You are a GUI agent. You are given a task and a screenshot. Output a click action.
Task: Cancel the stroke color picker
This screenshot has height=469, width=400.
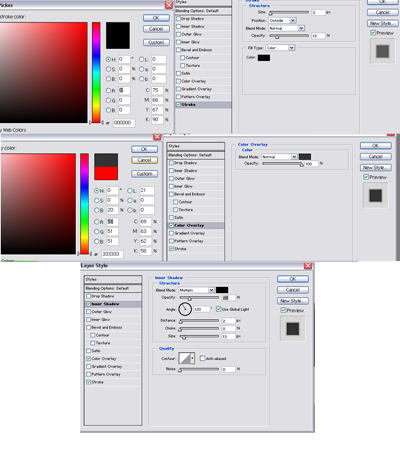(156, 29)
